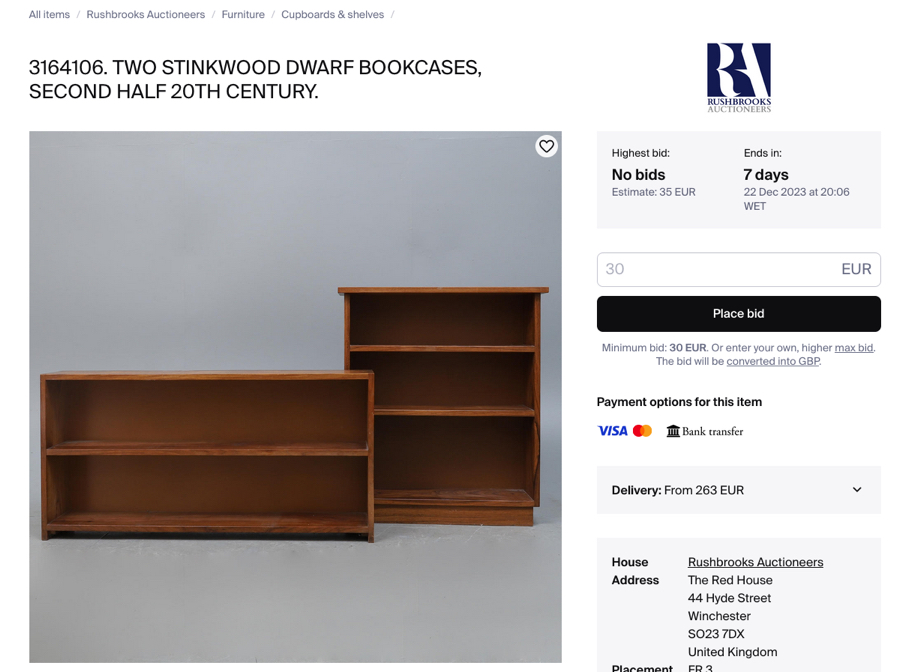Click the 7 days ending time
Viewport: 903px width, 672px height.
click(766, 174)
